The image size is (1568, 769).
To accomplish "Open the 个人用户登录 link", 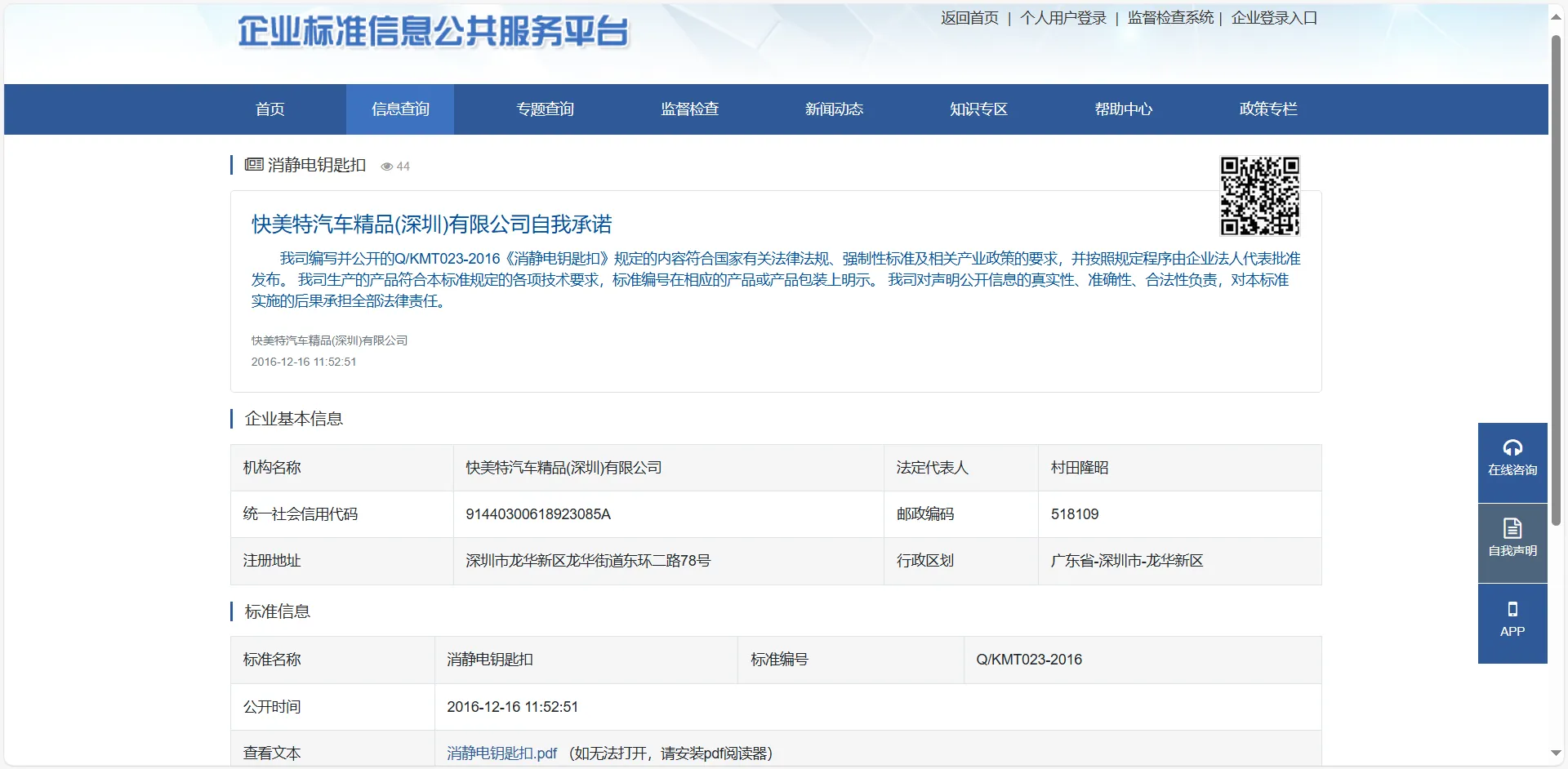I will coord(1062,18).
